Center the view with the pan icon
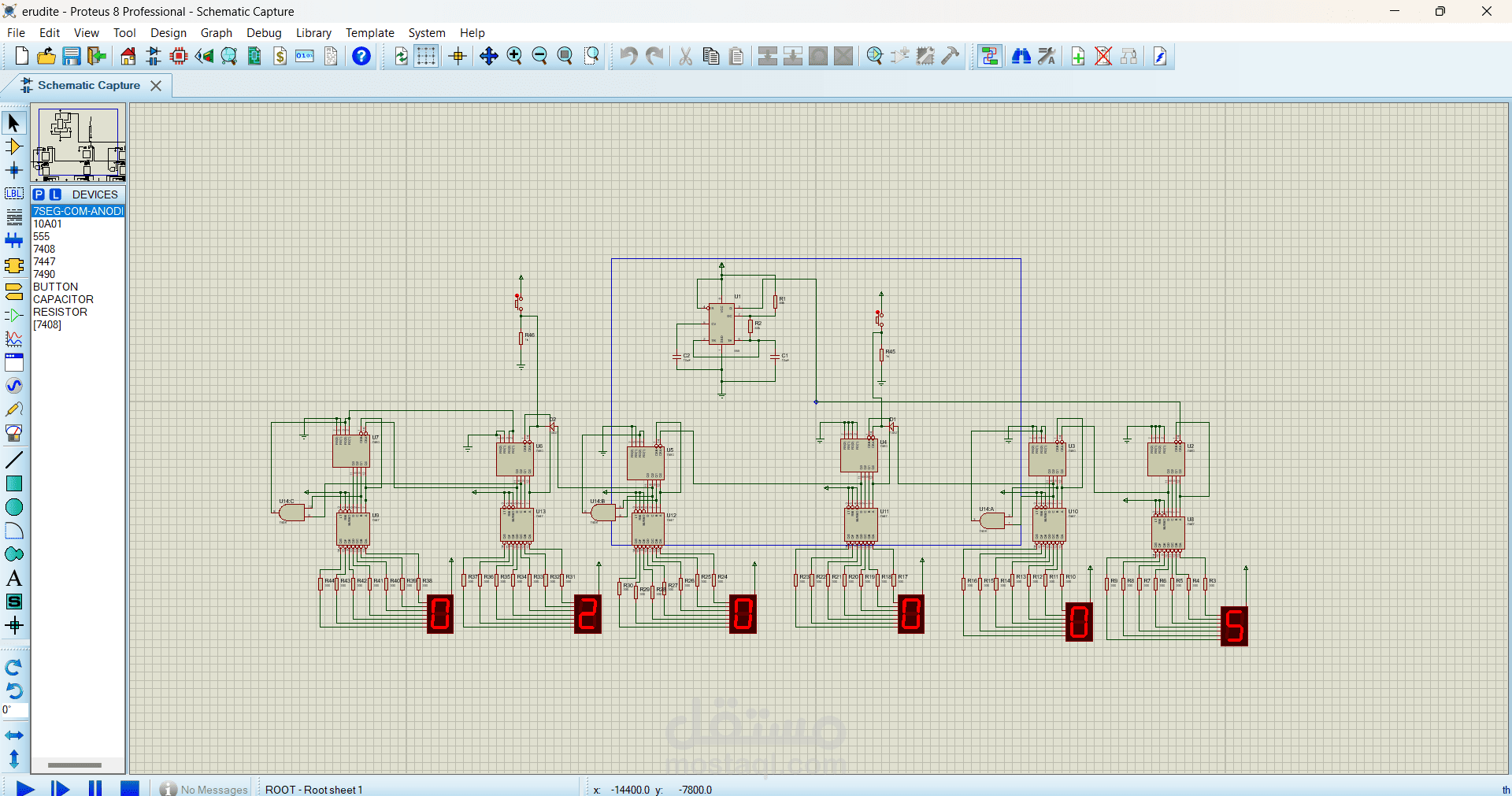Screen dimensions: 1512x796 [x=489, y=56]
